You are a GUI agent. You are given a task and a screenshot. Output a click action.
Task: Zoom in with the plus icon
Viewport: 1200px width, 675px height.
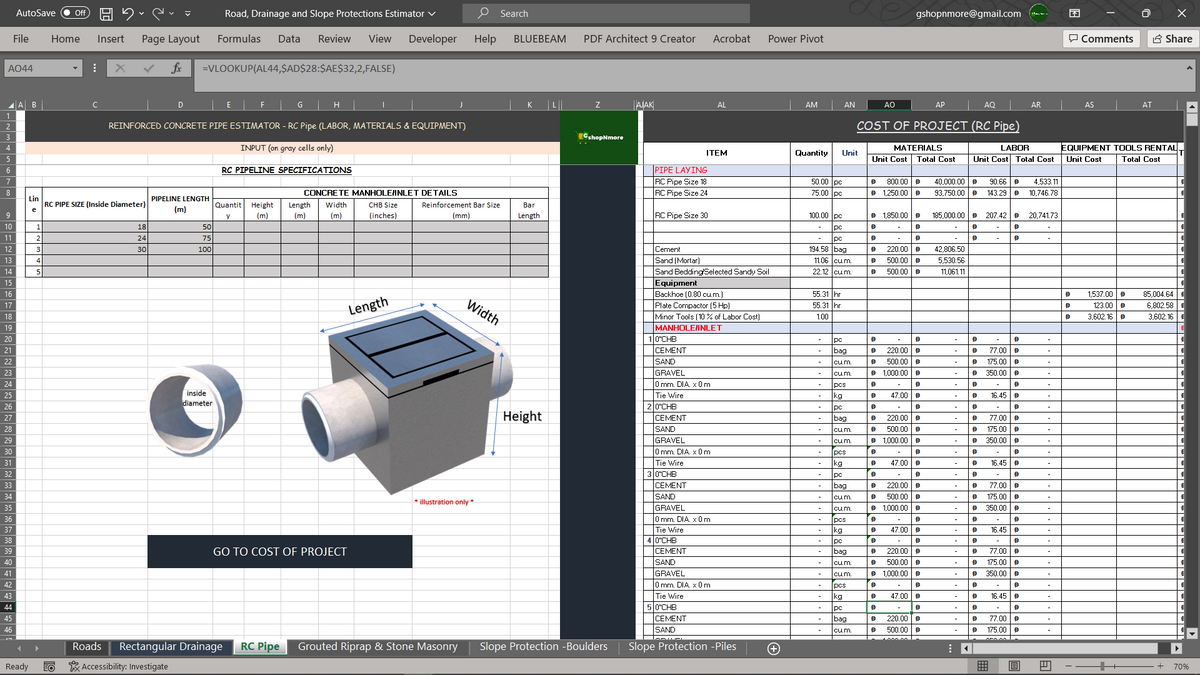[x=1159, y=666]
